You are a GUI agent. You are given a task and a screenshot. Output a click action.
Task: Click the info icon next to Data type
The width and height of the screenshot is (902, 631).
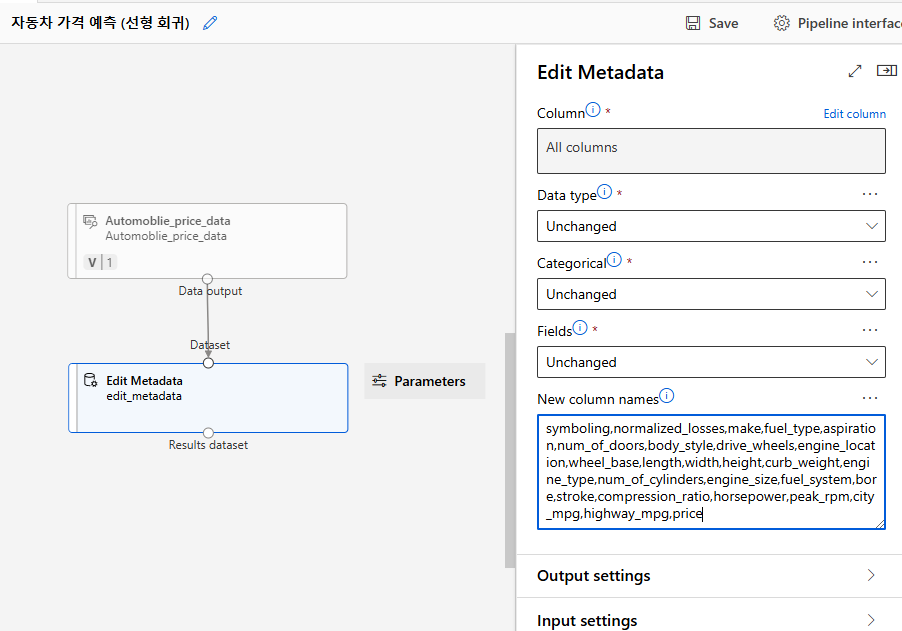coord(604,192)
